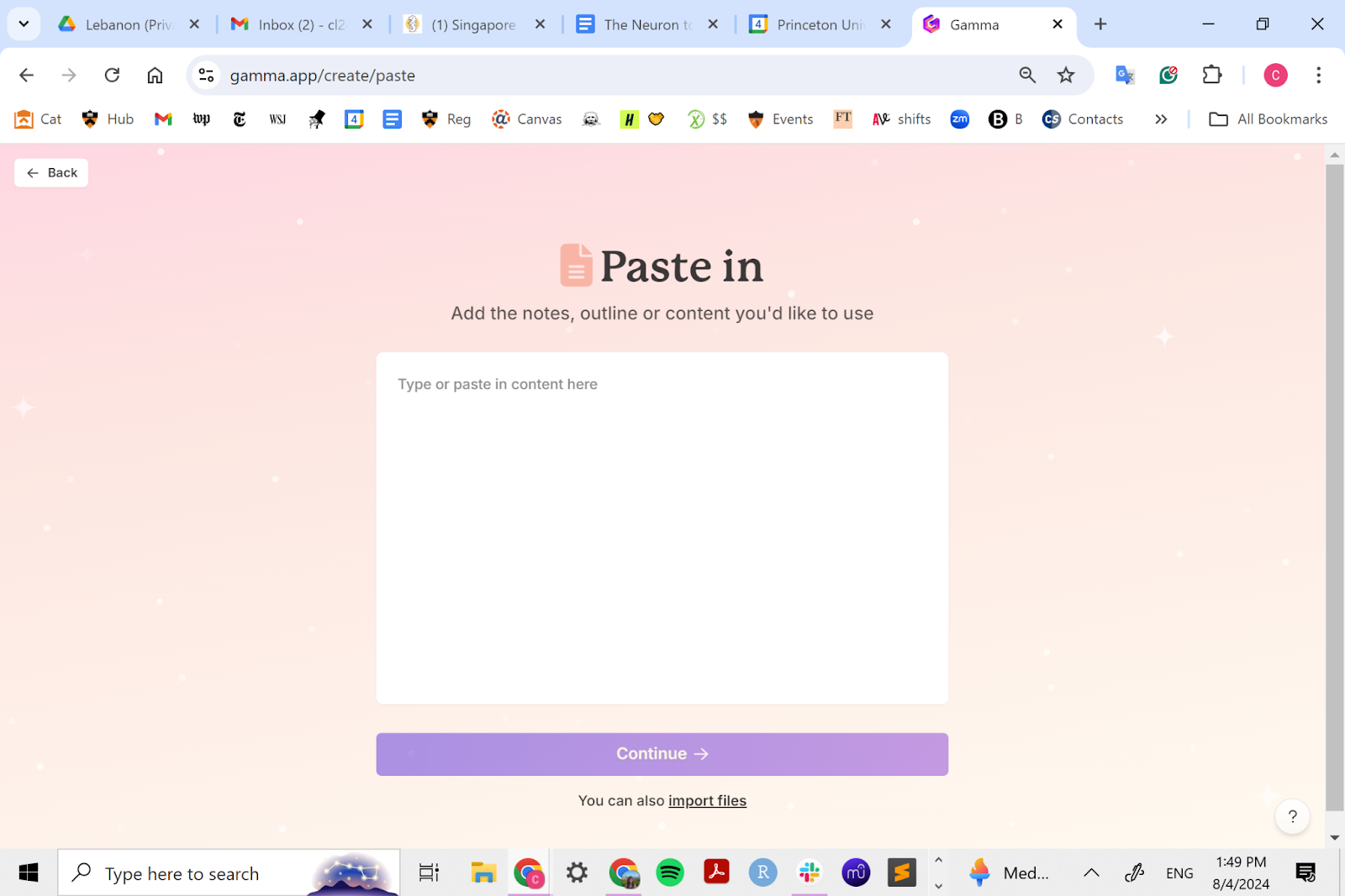The image size is (1345, 896).
Task: Open the WSJ bookmark
Action: click(x=277, y=119)
